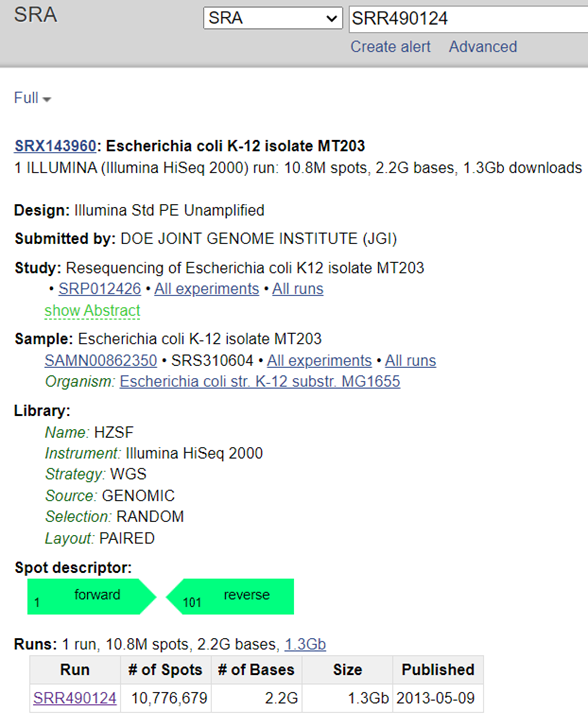Select the Selection value RANDOM
Image resolution: width=588 pixels, height=728 pixels.
(x=150, y=517)
